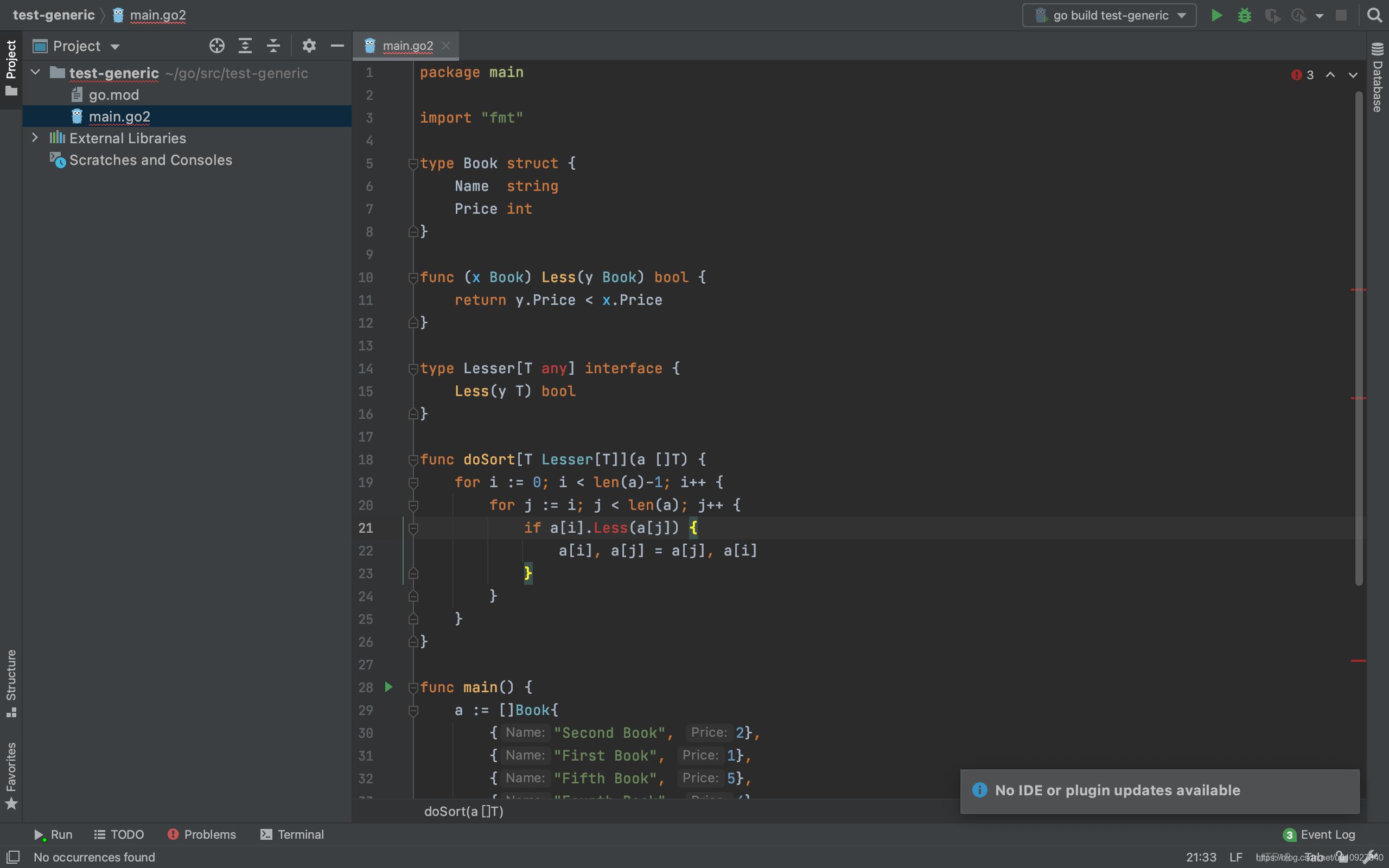Place cursor on the Less call in line 21
1389x868 pixels.
tap(610, 527)
